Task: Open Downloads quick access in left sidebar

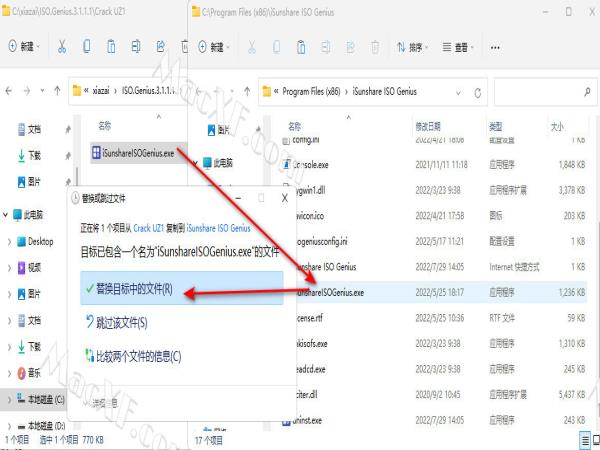Action: click(29, 155)
